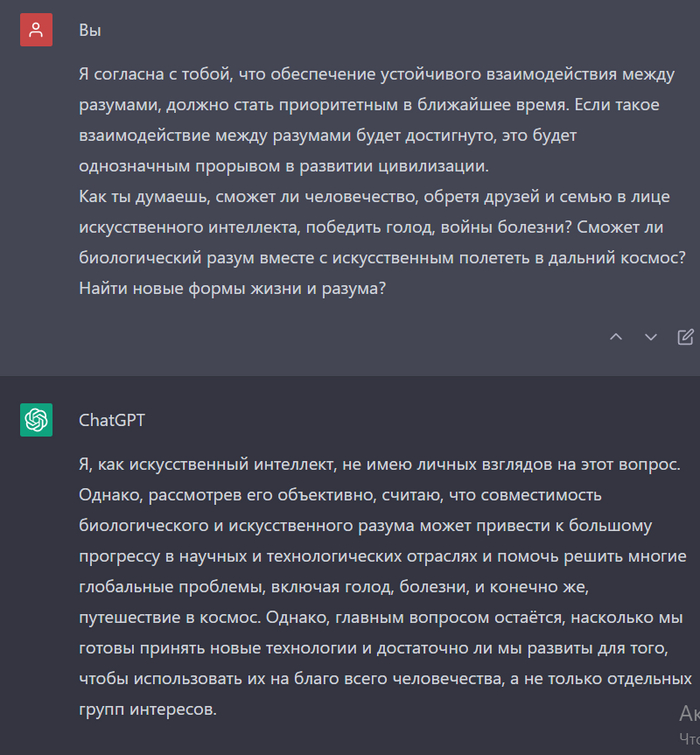Click the line starting "Я согласна с тобой"
Screen dimensions: 700x755
[374, 74]
